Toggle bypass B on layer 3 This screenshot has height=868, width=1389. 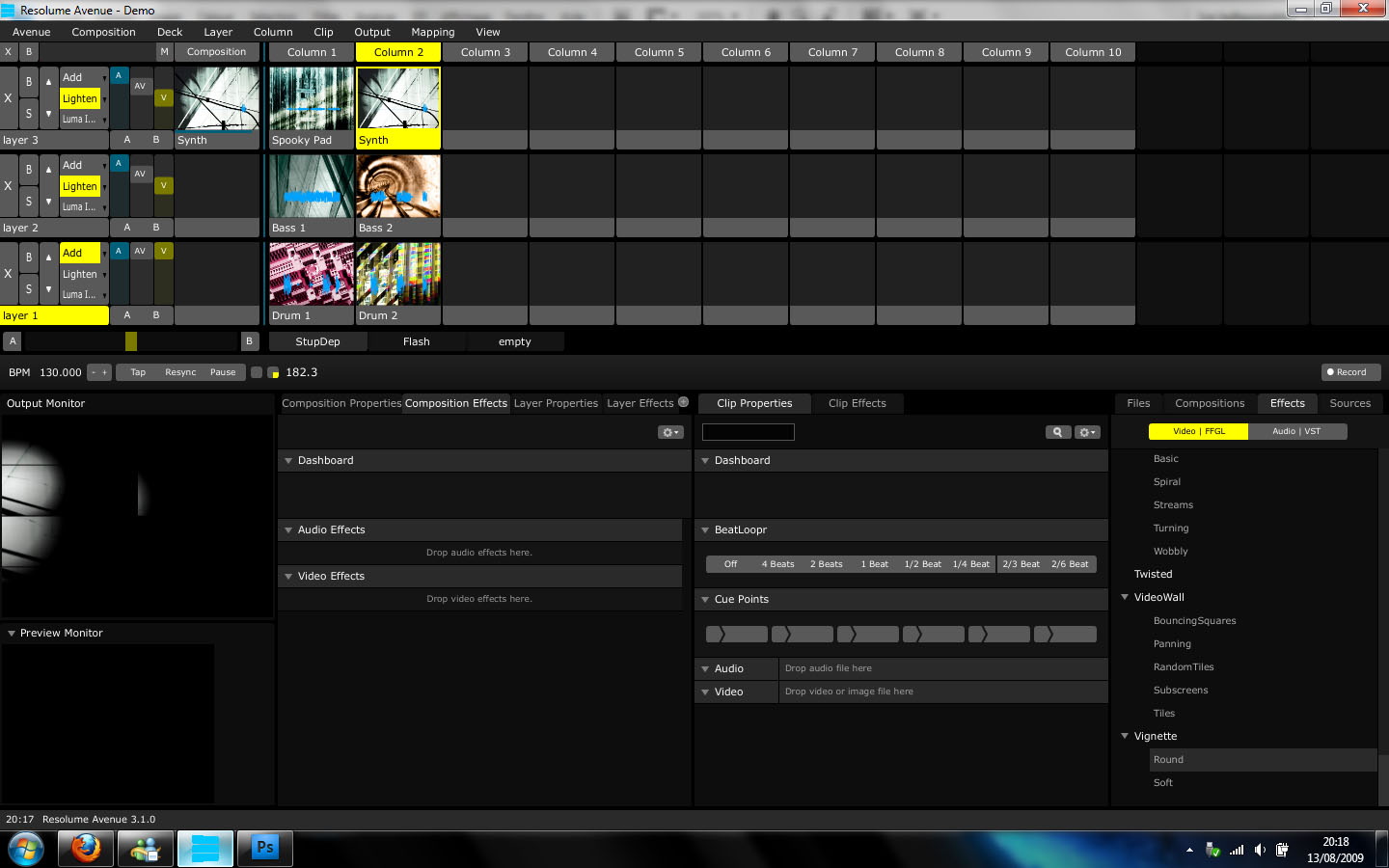tap(29, 82)
